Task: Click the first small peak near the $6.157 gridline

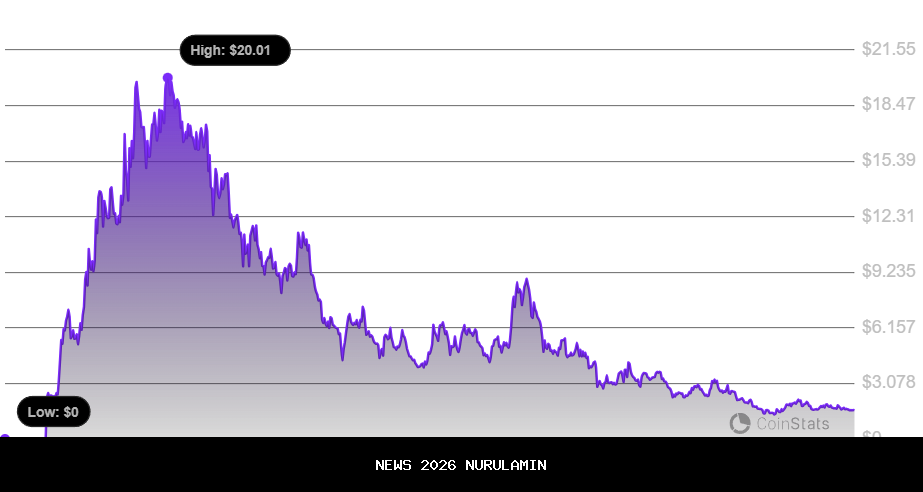Action: pos(67,312)
